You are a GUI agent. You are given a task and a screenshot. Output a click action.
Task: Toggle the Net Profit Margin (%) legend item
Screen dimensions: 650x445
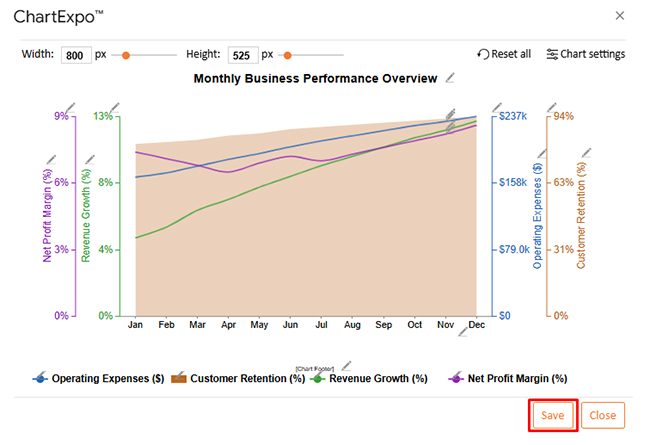tap(508, 379)
